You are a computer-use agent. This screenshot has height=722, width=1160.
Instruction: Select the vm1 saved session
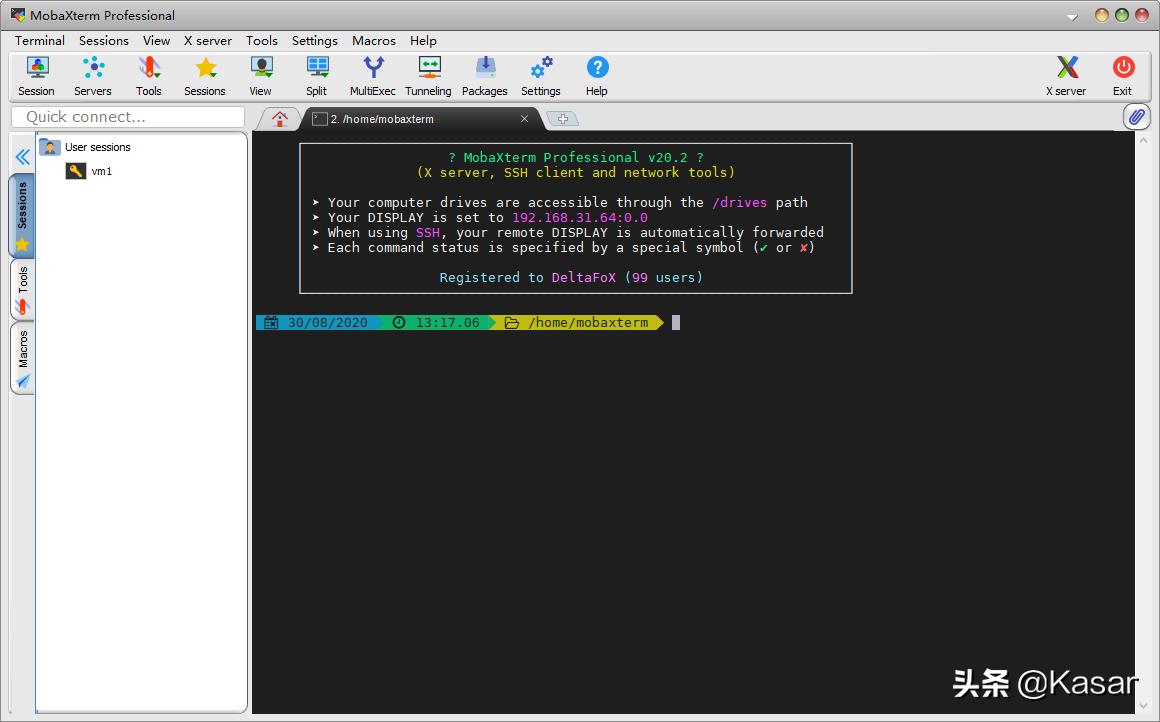coord(101,171)
